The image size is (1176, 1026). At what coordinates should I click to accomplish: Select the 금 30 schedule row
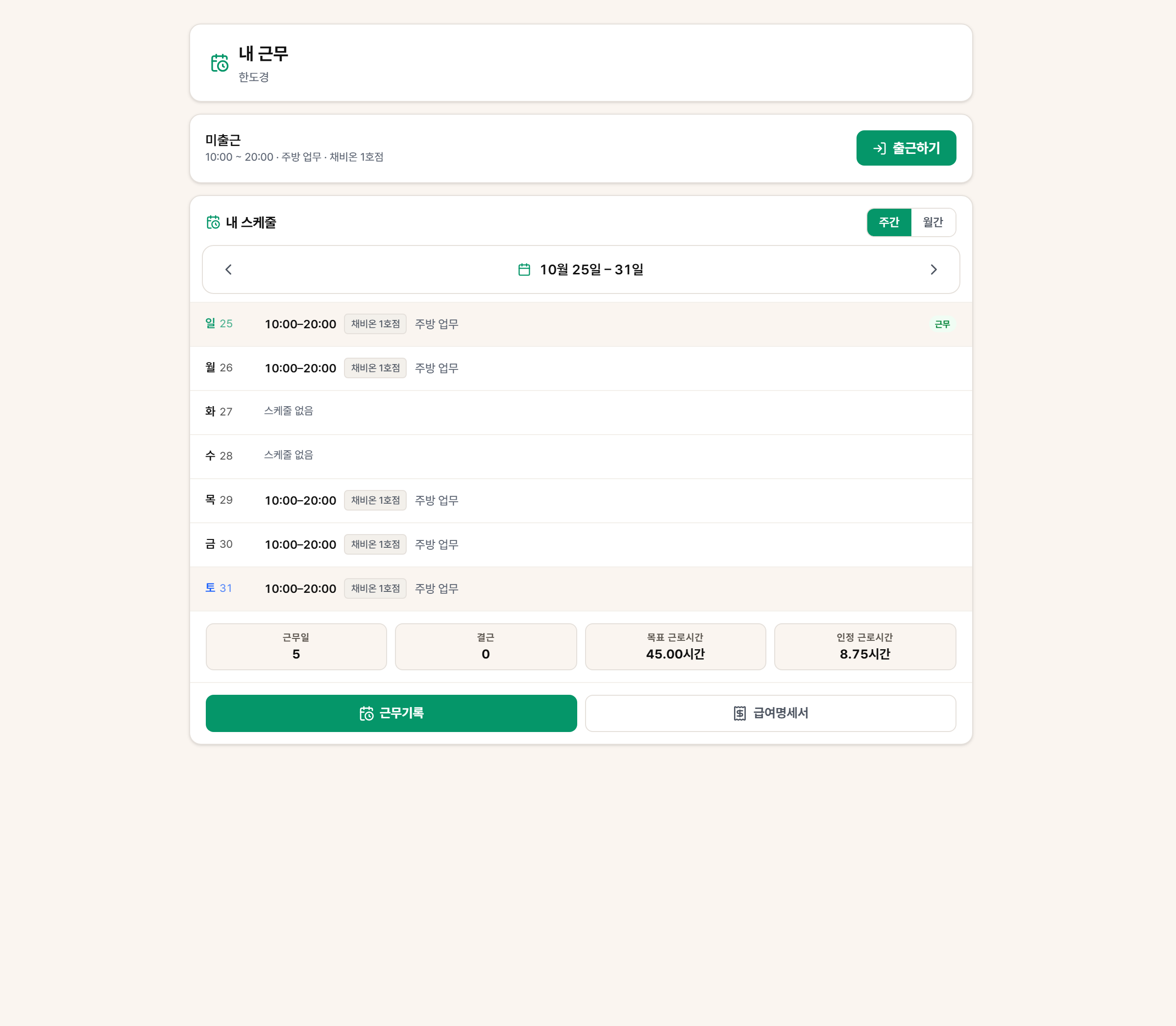[581, 544]
